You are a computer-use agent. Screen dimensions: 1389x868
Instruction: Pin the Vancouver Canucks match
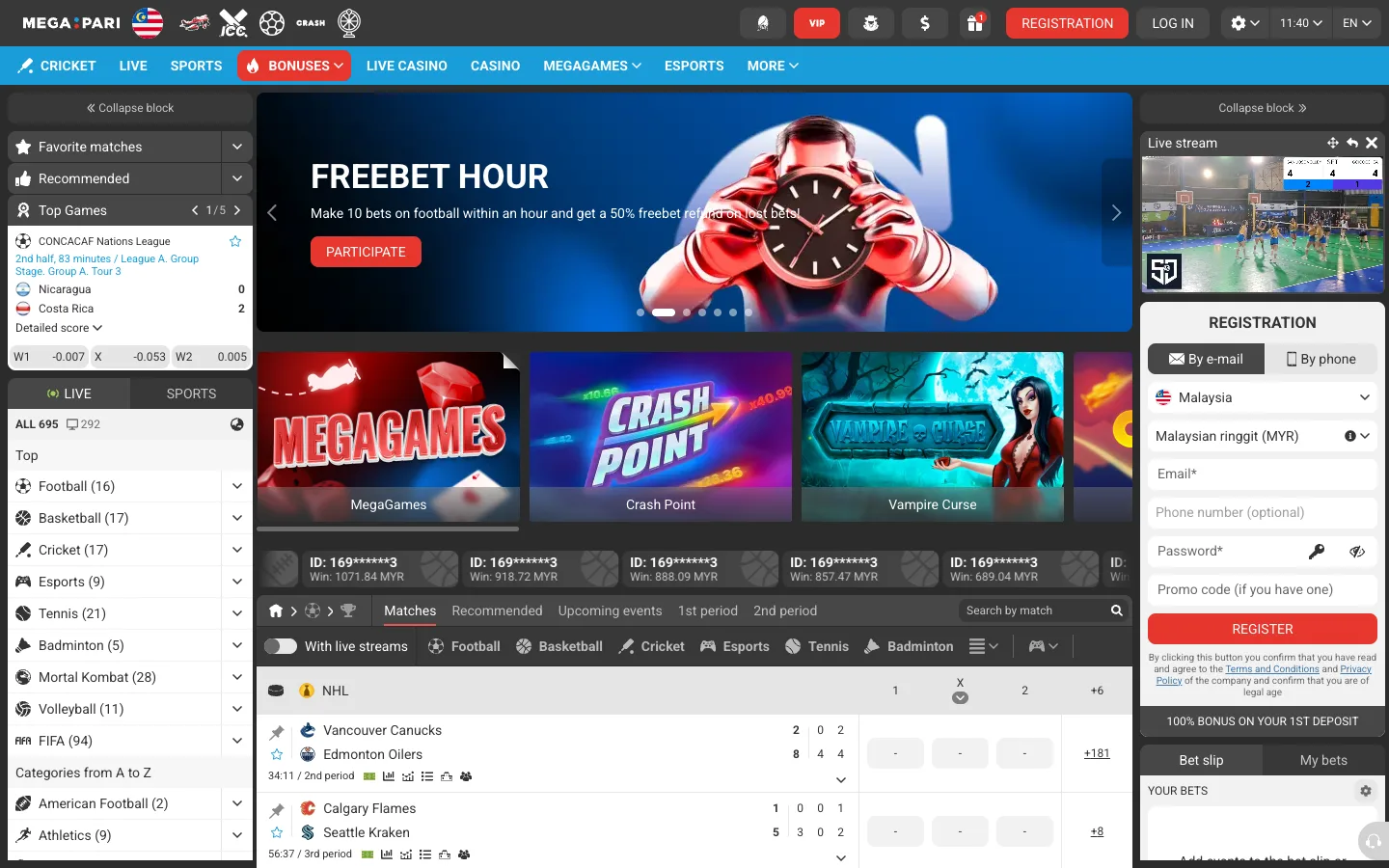coord(277,732)
